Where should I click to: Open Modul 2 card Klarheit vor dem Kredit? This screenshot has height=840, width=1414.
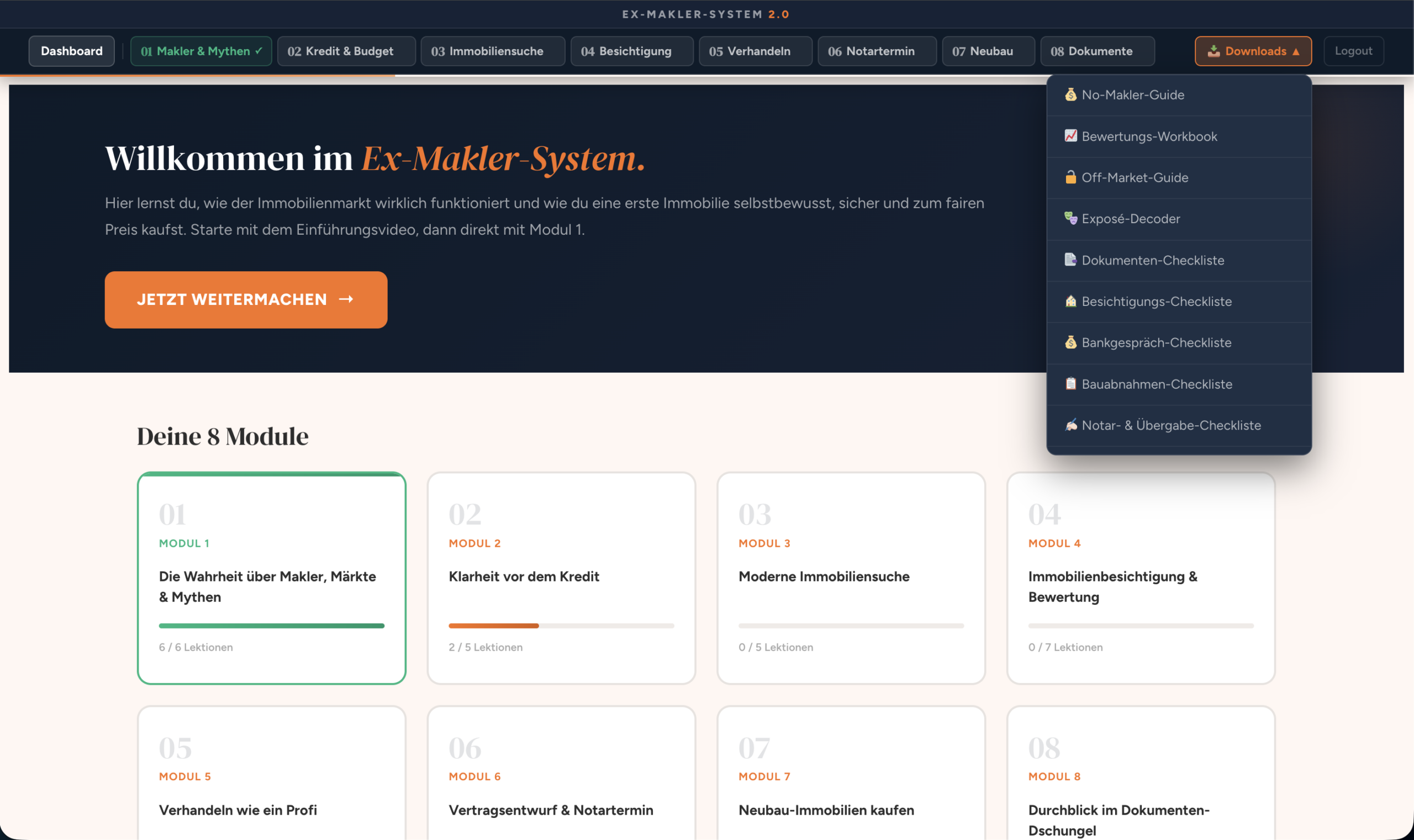(562, 578)
